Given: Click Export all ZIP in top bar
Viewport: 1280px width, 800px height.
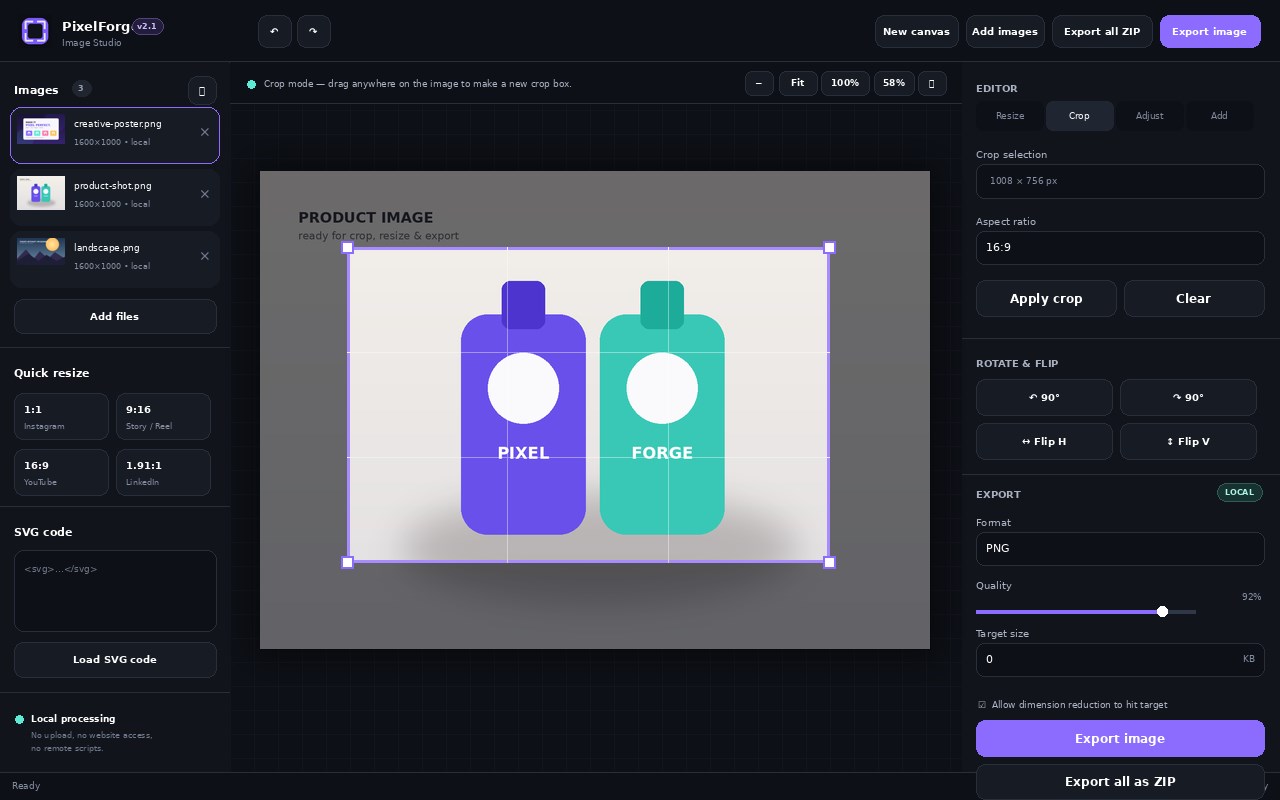Looking at the screenshot, I should (1102, 31).
